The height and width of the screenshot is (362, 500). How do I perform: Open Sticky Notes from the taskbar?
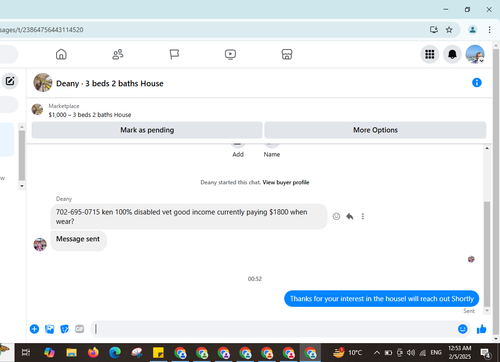(158, 352)
